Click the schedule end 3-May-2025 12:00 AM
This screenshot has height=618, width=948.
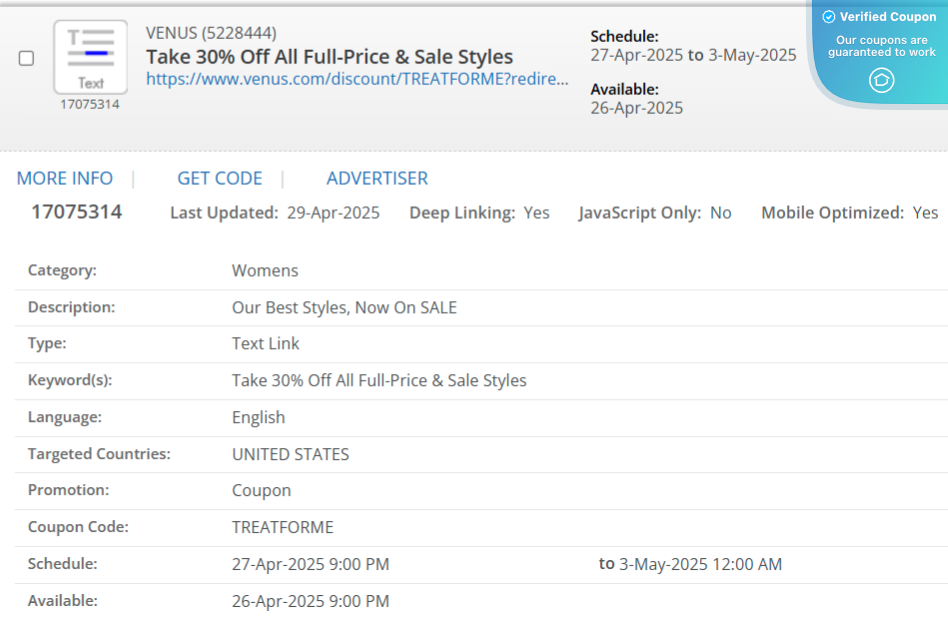coord(700,564)
